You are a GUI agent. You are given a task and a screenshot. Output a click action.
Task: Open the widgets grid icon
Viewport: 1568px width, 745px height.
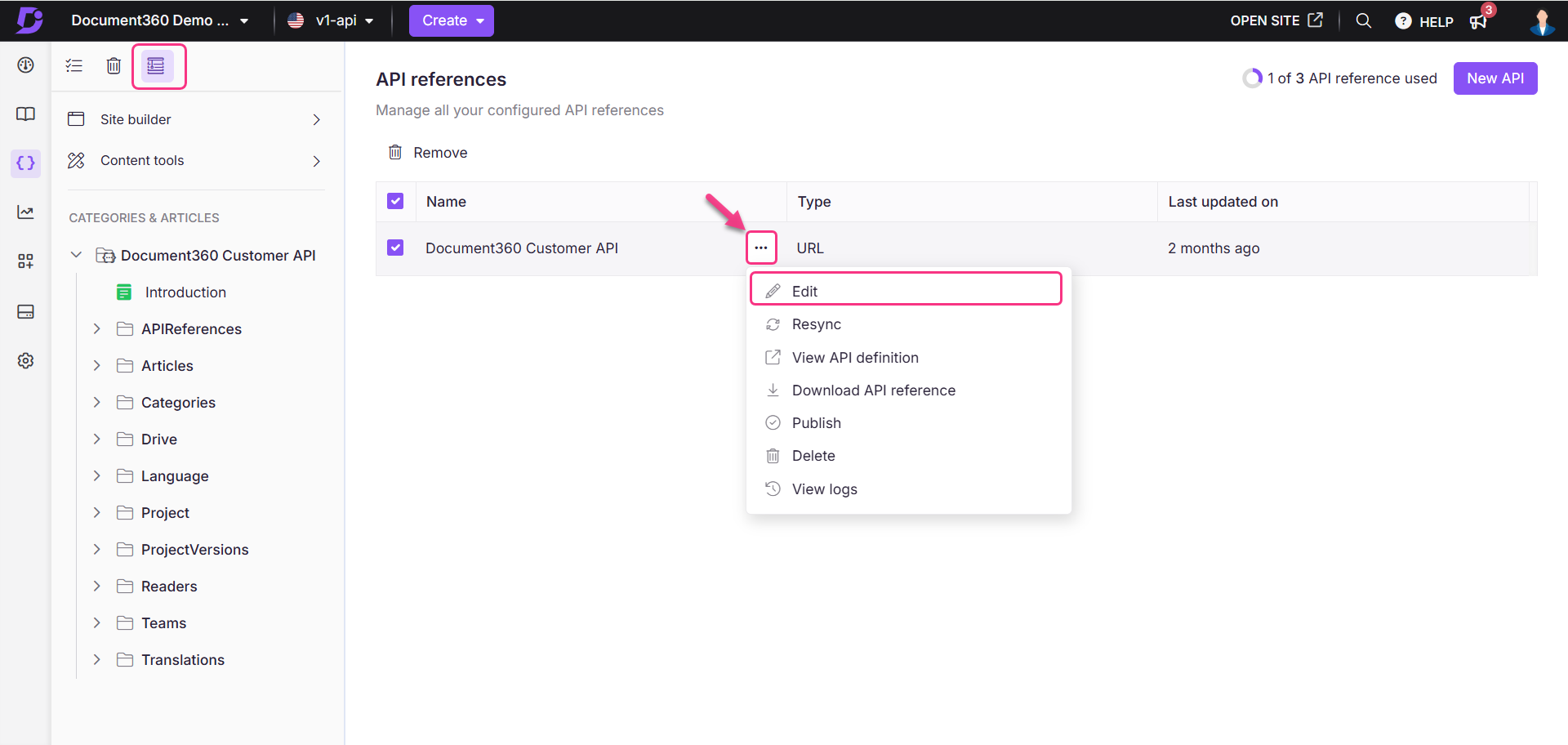coord(26,261)
